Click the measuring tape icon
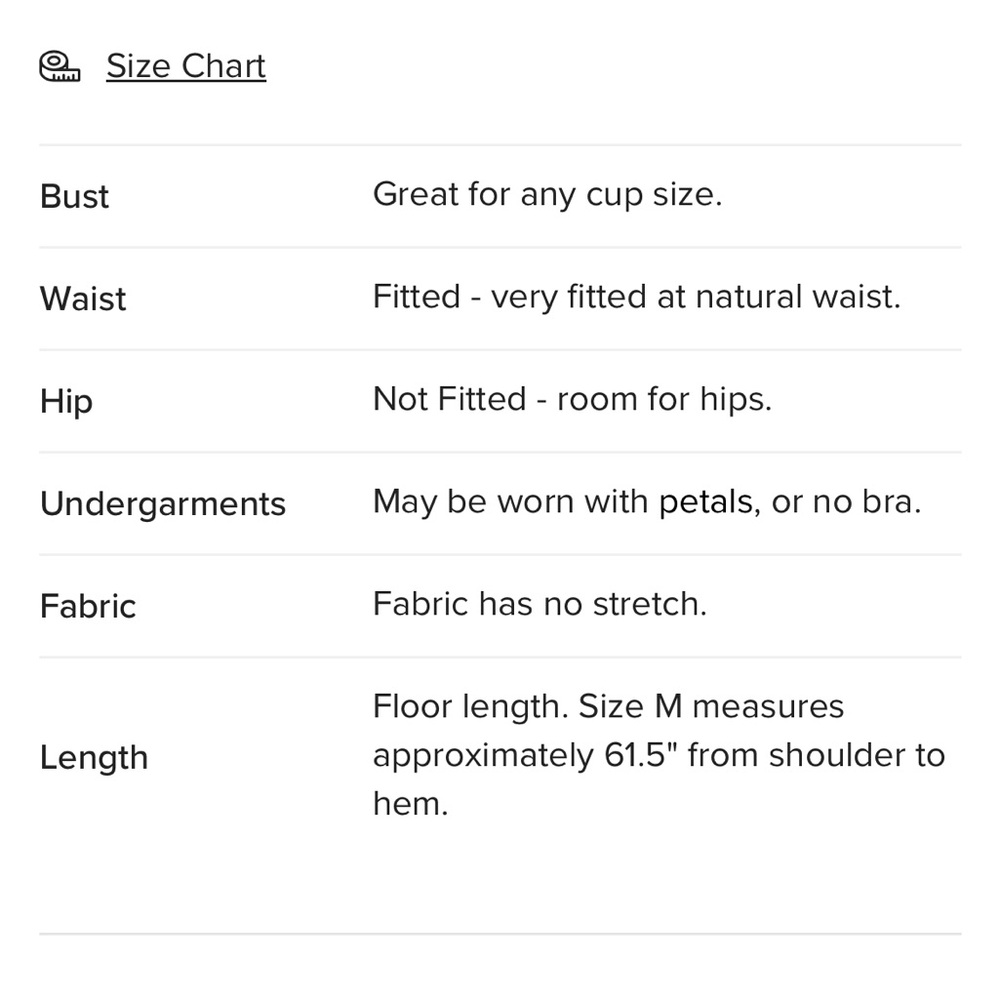The width and height of the screenshot is (1000, 1000). (60, 66)
